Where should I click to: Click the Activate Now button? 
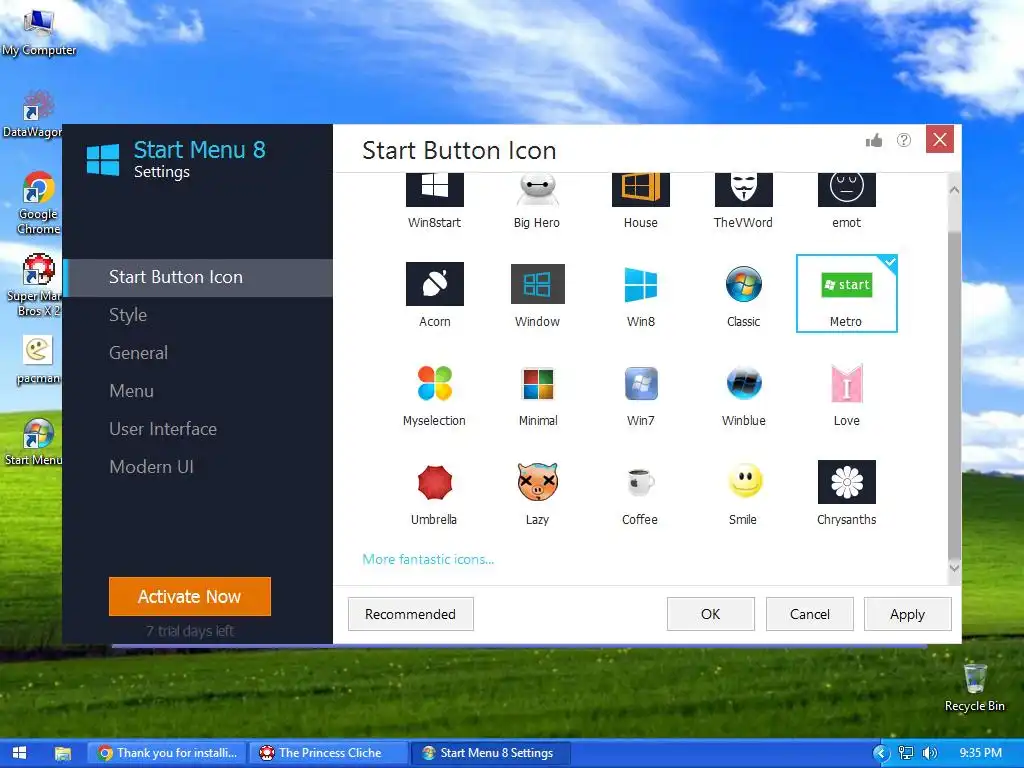pos(189,596)
